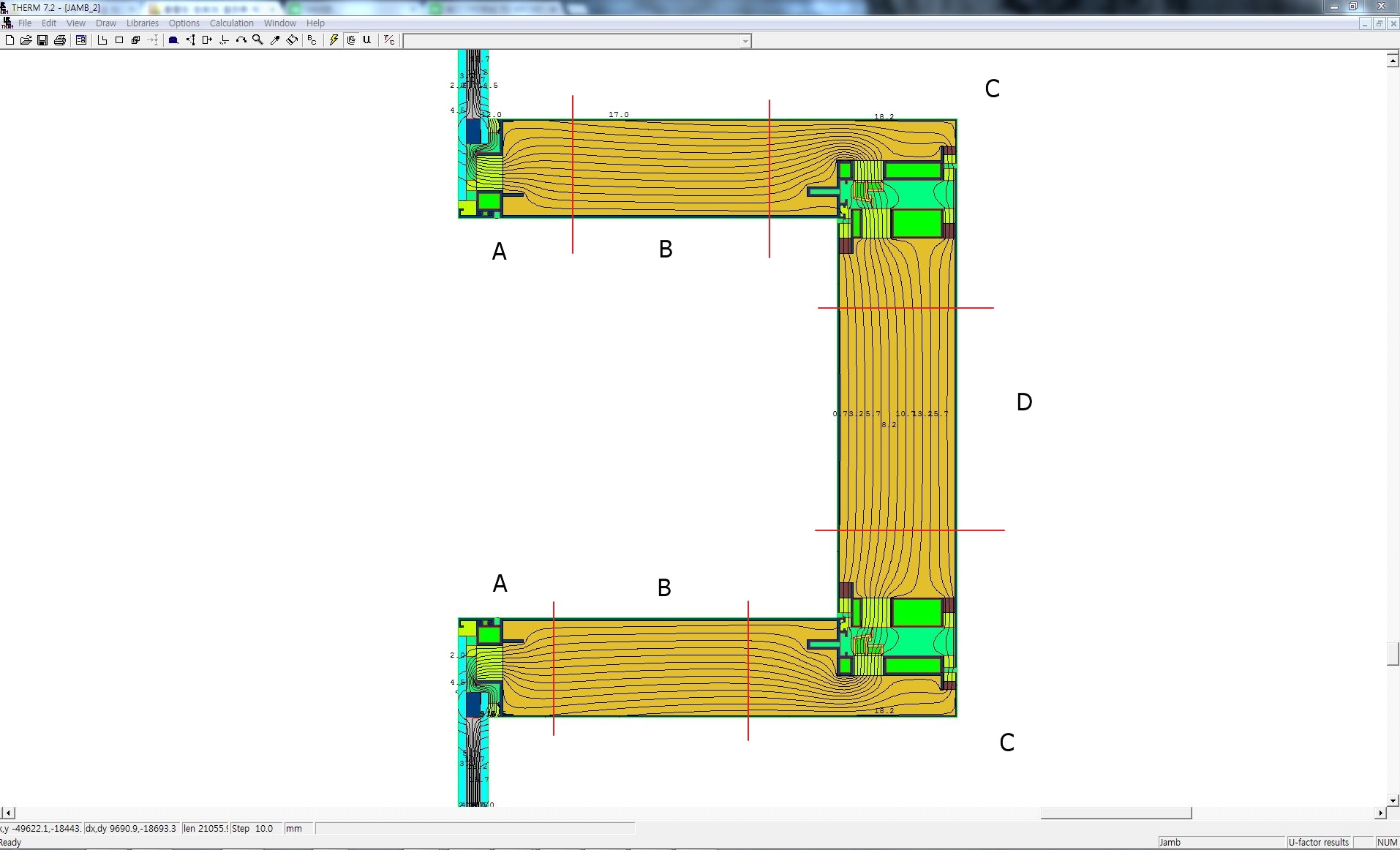Select the tape measure tool
1400x850 pixels.
tap(292, 40)
